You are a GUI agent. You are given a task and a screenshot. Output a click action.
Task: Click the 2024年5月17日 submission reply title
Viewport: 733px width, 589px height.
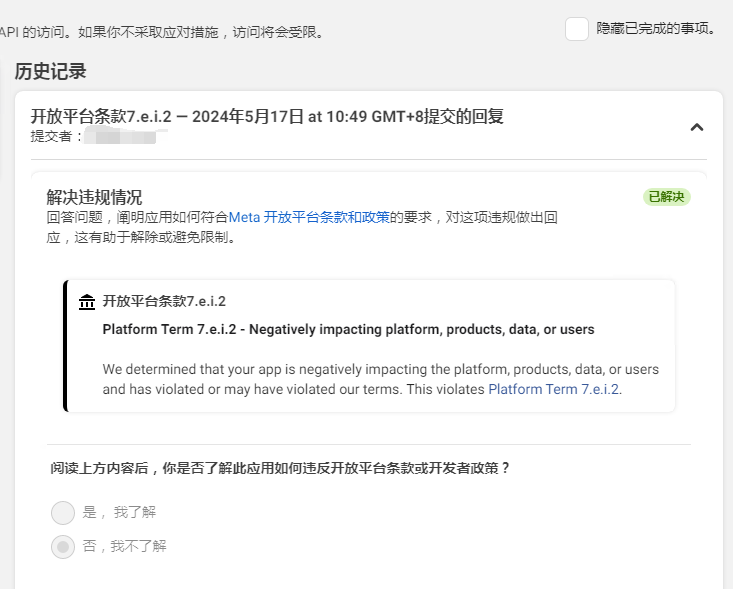pyautogui.click(x=267, y=116)
